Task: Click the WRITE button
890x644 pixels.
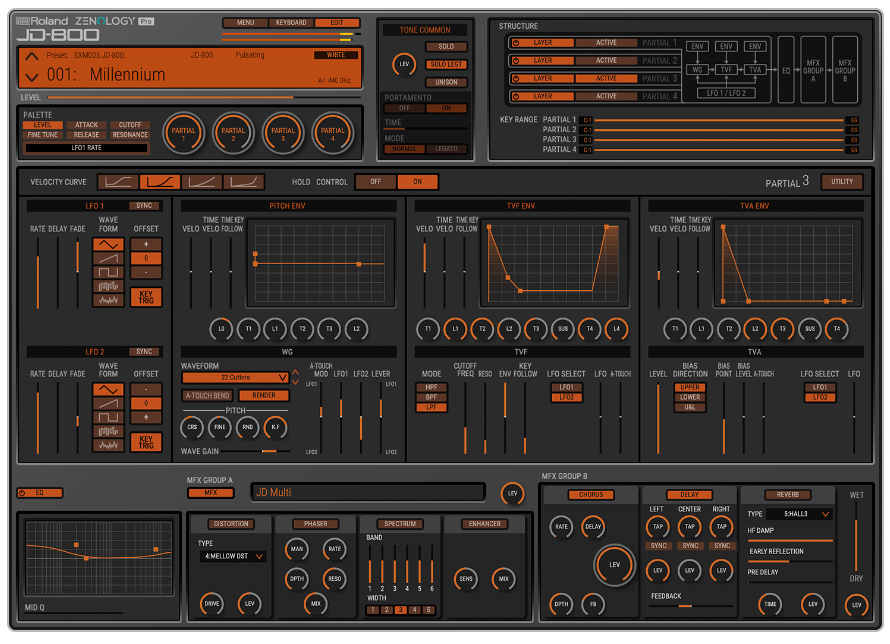Action: 336,55
